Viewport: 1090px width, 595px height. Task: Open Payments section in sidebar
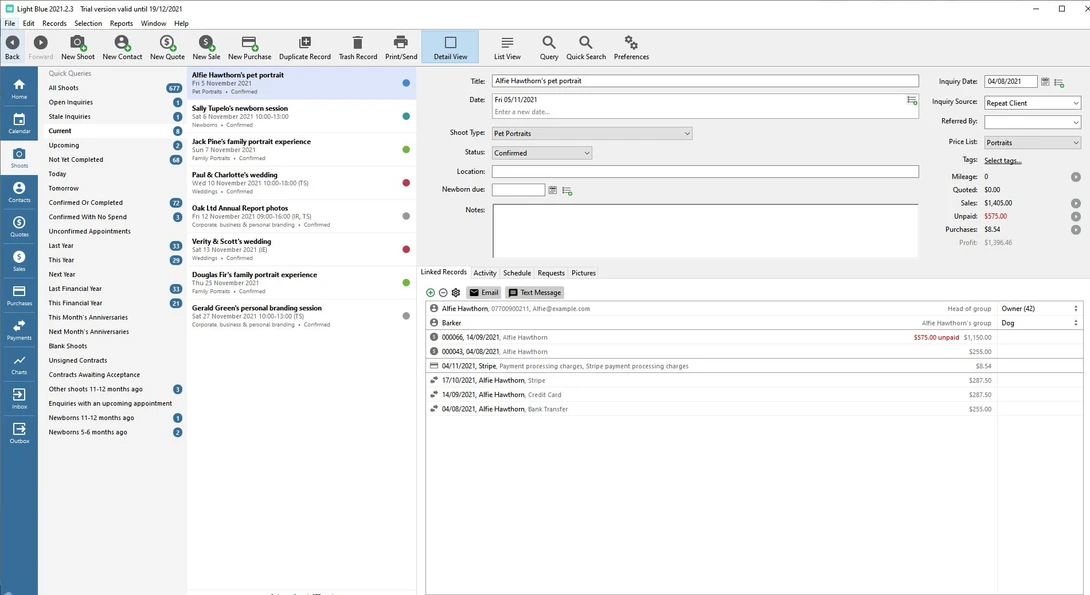[19, 329]
